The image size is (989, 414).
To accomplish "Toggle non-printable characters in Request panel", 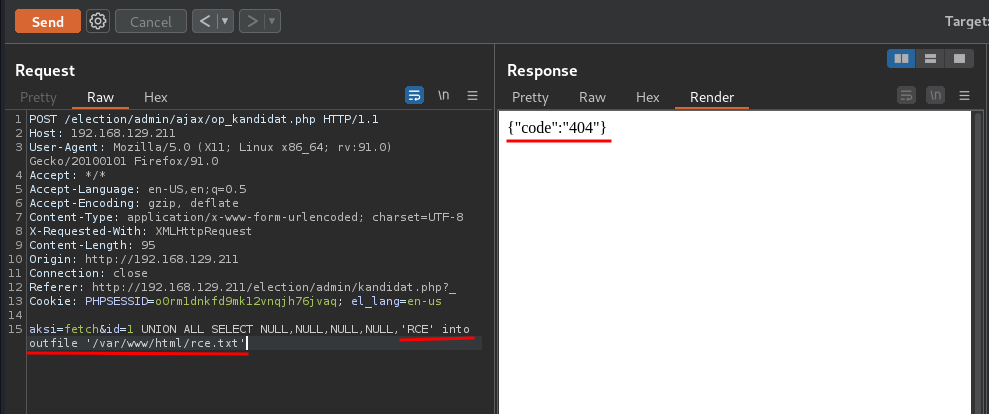I will pyautogui.click(x=444, y=96).
